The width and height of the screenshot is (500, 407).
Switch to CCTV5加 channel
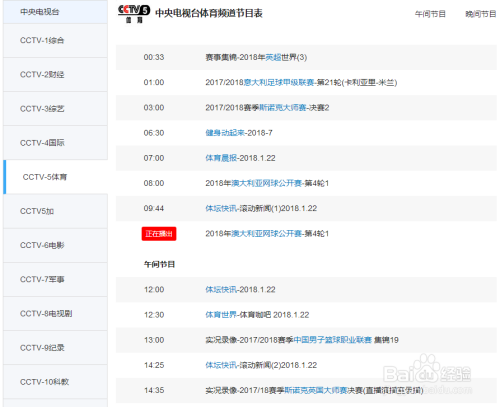55,211
